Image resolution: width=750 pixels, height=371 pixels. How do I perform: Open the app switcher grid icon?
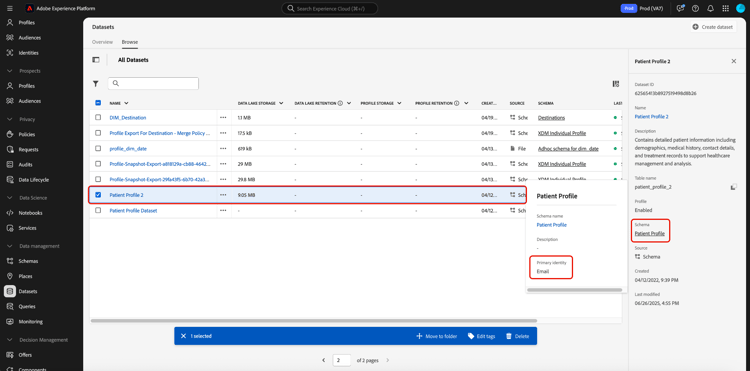point(725,9)
